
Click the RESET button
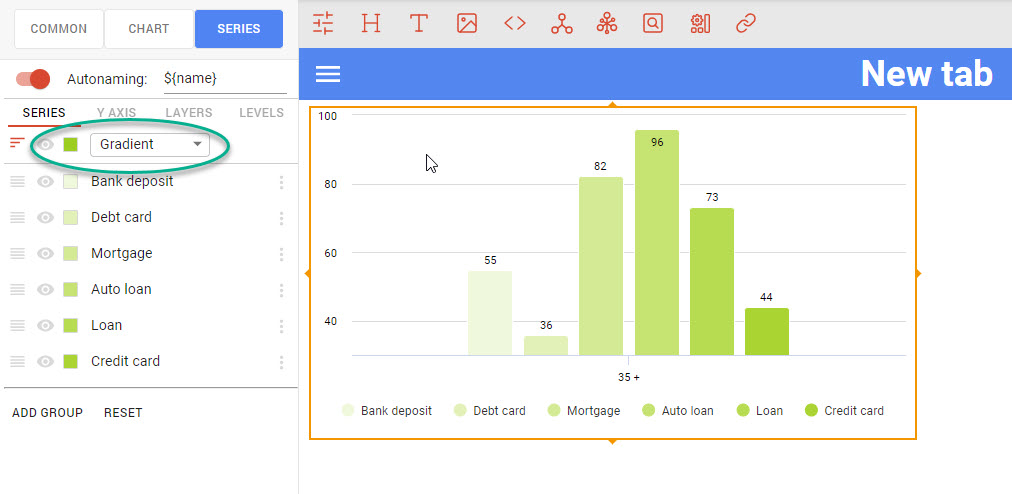click(123, 413)
